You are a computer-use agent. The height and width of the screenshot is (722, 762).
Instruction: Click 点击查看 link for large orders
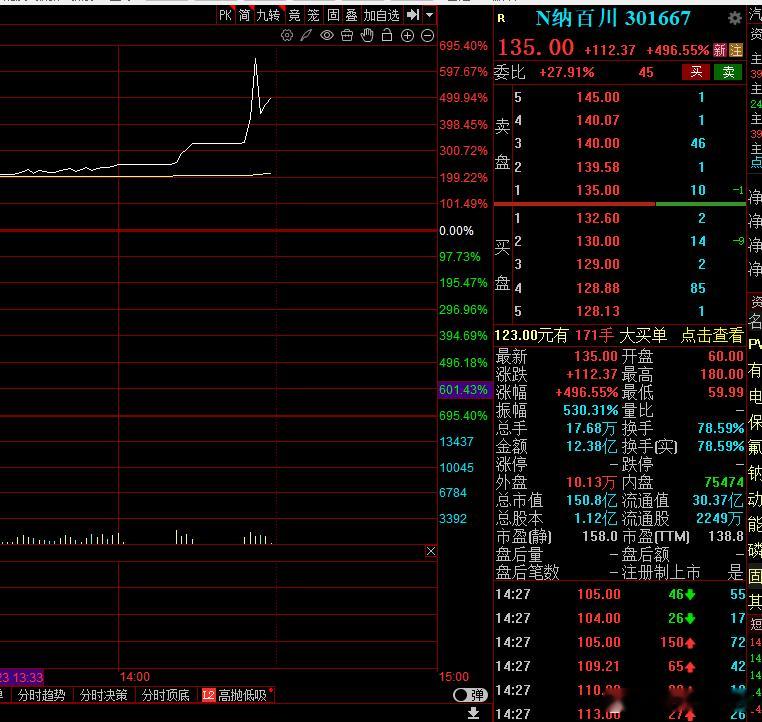click(712, 335)
